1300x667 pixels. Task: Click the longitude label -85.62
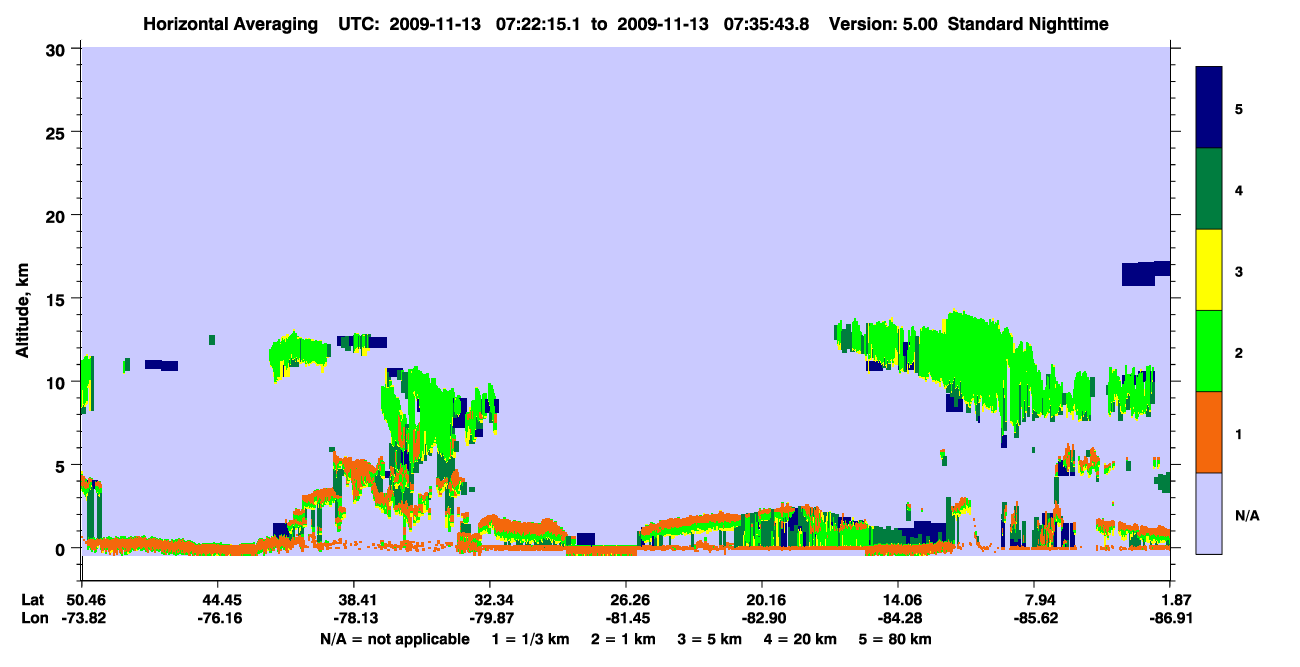[1035, 618]
